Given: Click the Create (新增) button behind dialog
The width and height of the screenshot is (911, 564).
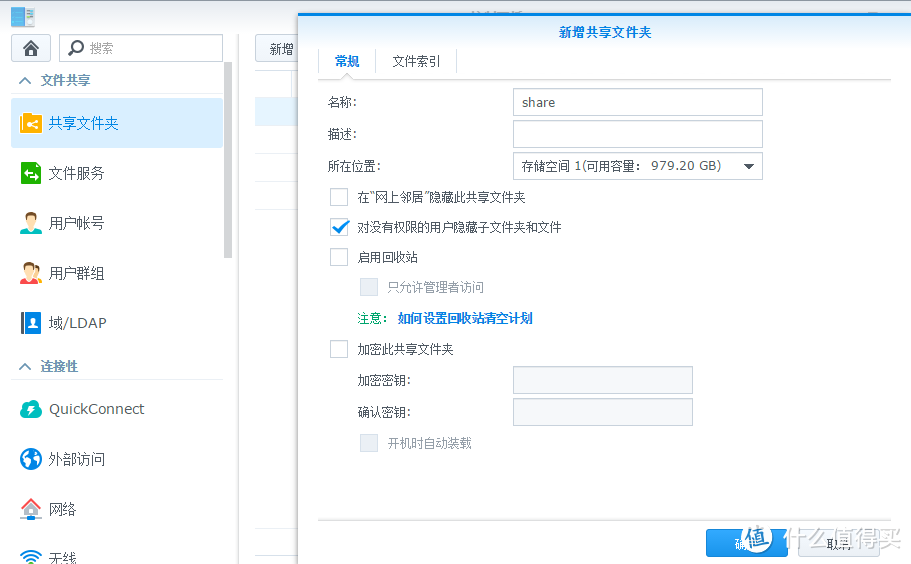Looking at the screenshot, I should tap(277, 49).
